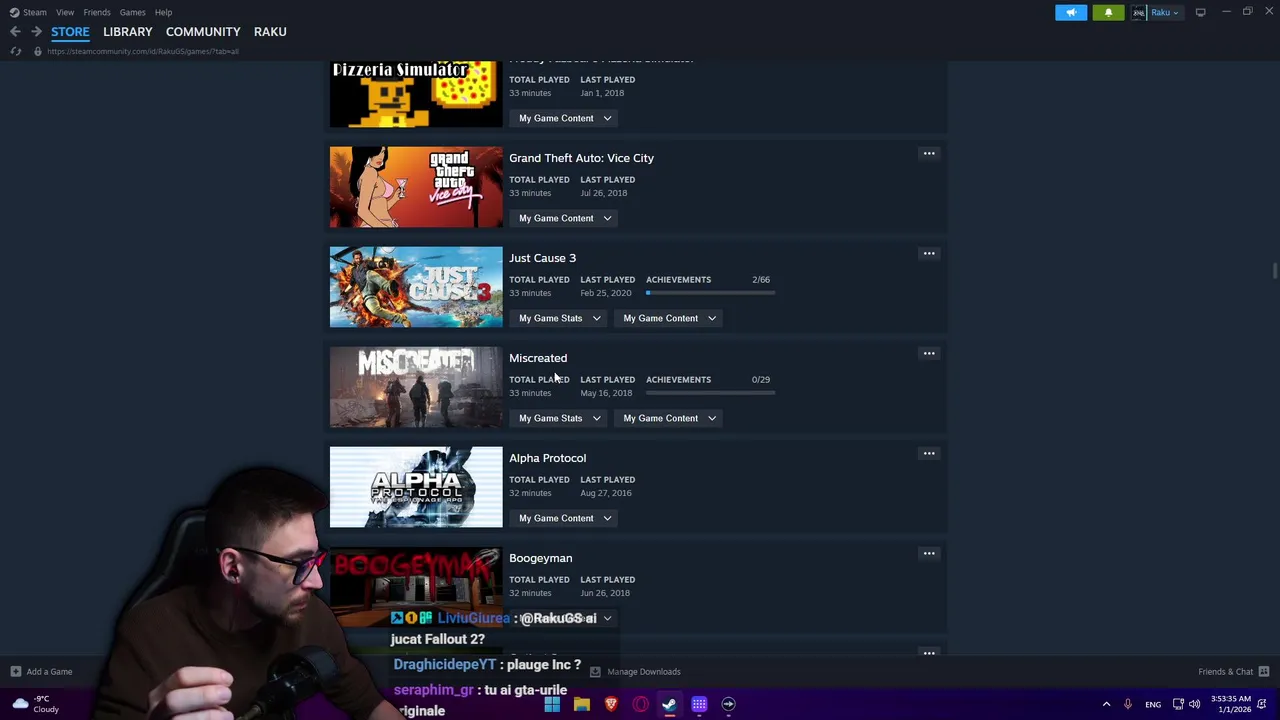The height and width of the screenshot is (720, 1280).
Task: Click the Alpha Protocol game thumbnail
Action: click(416, 487)
